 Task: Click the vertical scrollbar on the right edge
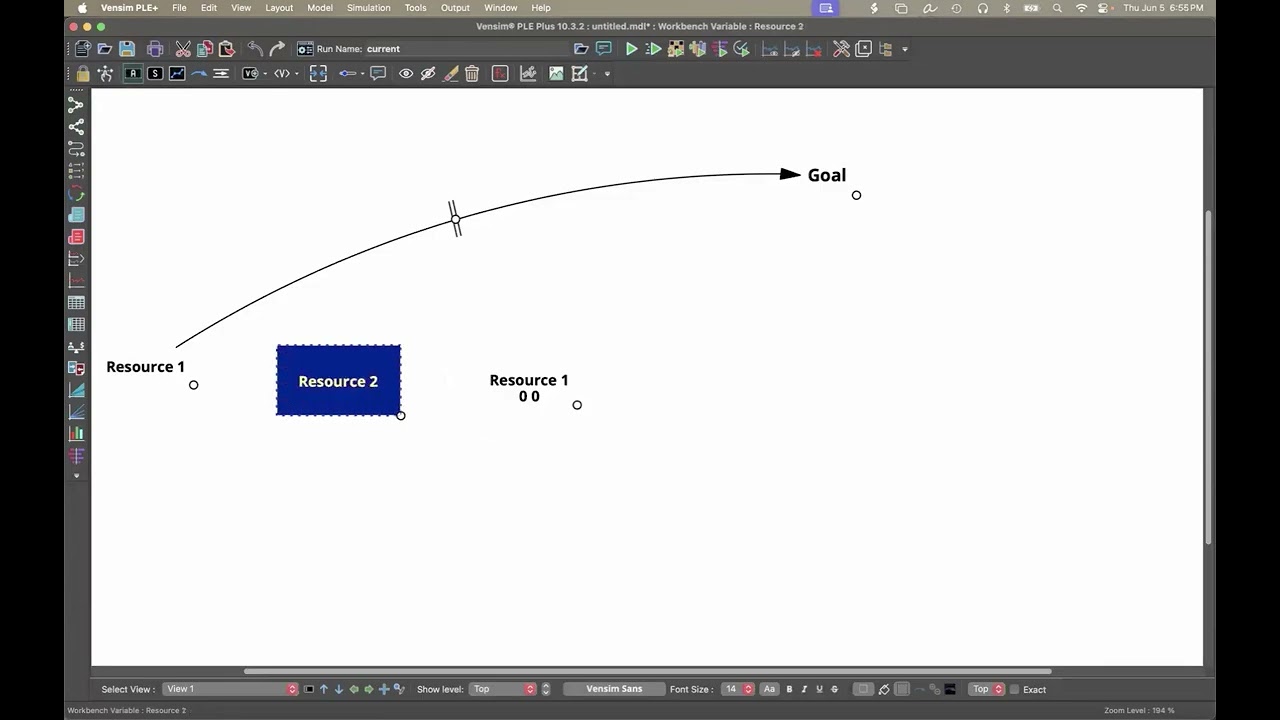coord(1209,377)
